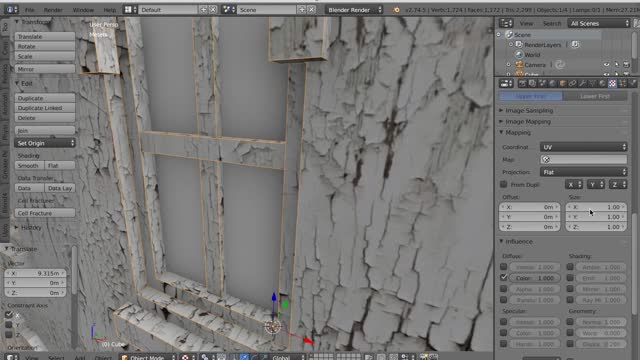Click the RenderLayers icon in outliner
This screenshot has height=360, width=640.
pyautogui.click(x=519, y=44)
